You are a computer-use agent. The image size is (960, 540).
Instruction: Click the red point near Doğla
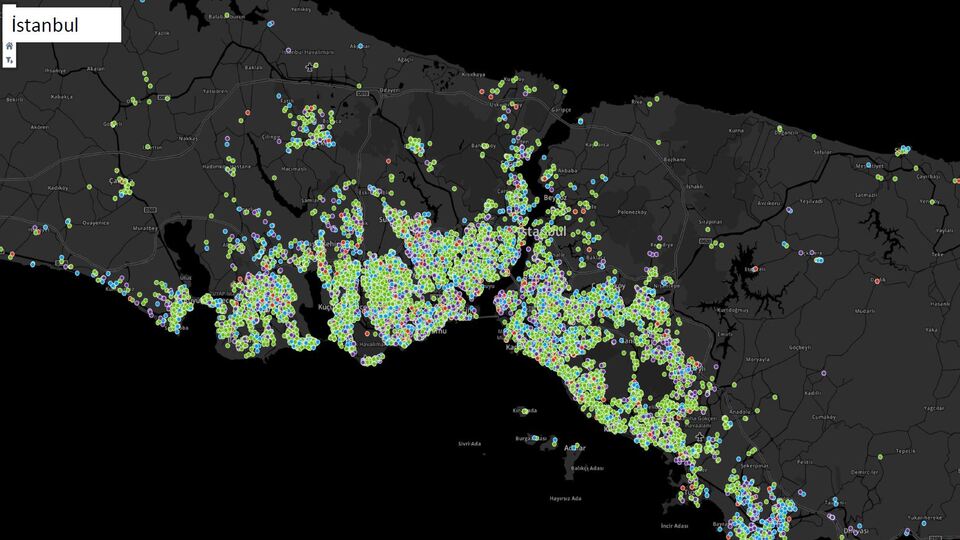click(x=878, y=281)
